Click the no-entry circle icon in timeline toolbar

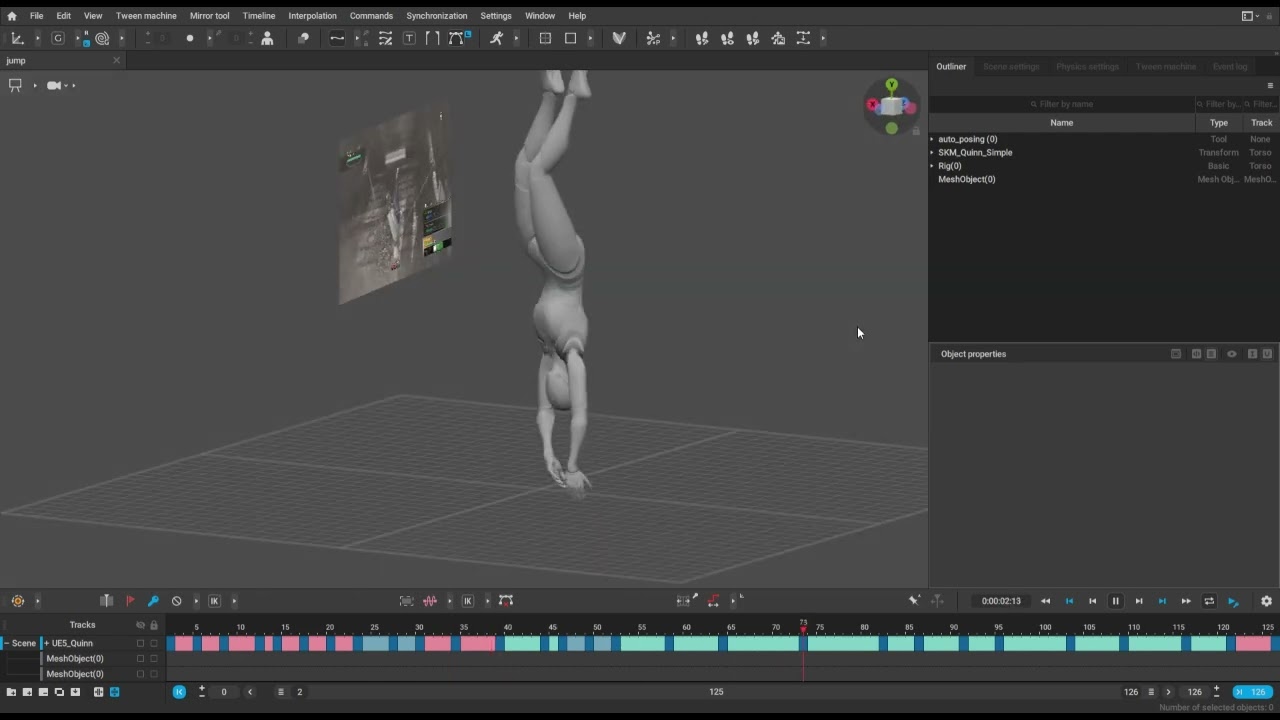coord(177,601)
